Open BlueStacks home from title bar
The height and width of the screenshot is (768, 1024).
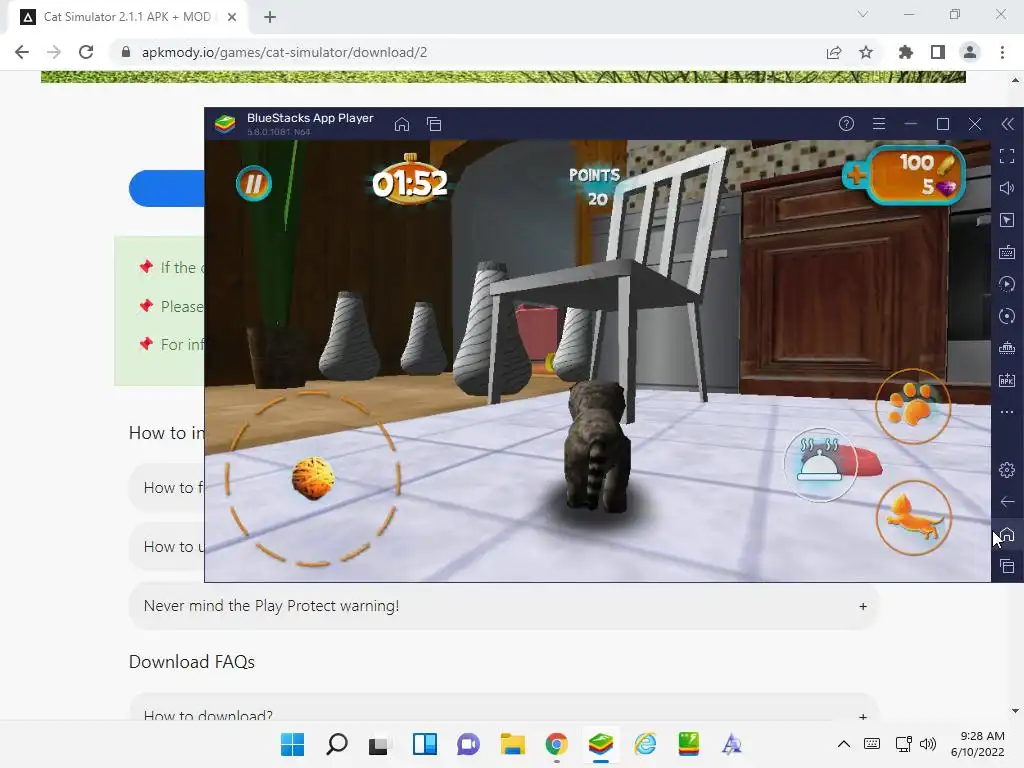[402, 124]
